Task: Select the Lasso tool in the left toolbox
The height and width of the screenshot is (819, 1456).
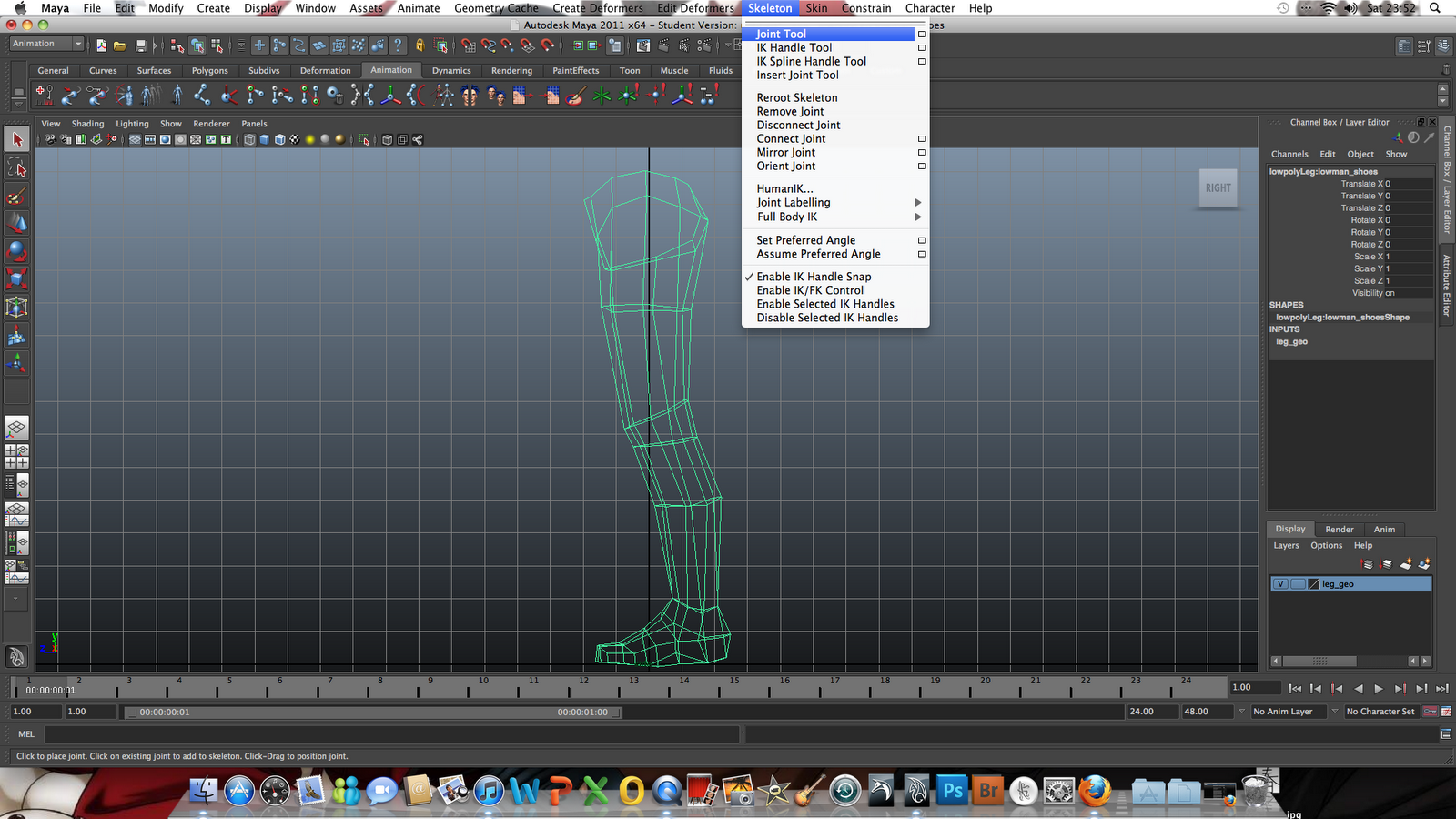Action: (16, 168)
